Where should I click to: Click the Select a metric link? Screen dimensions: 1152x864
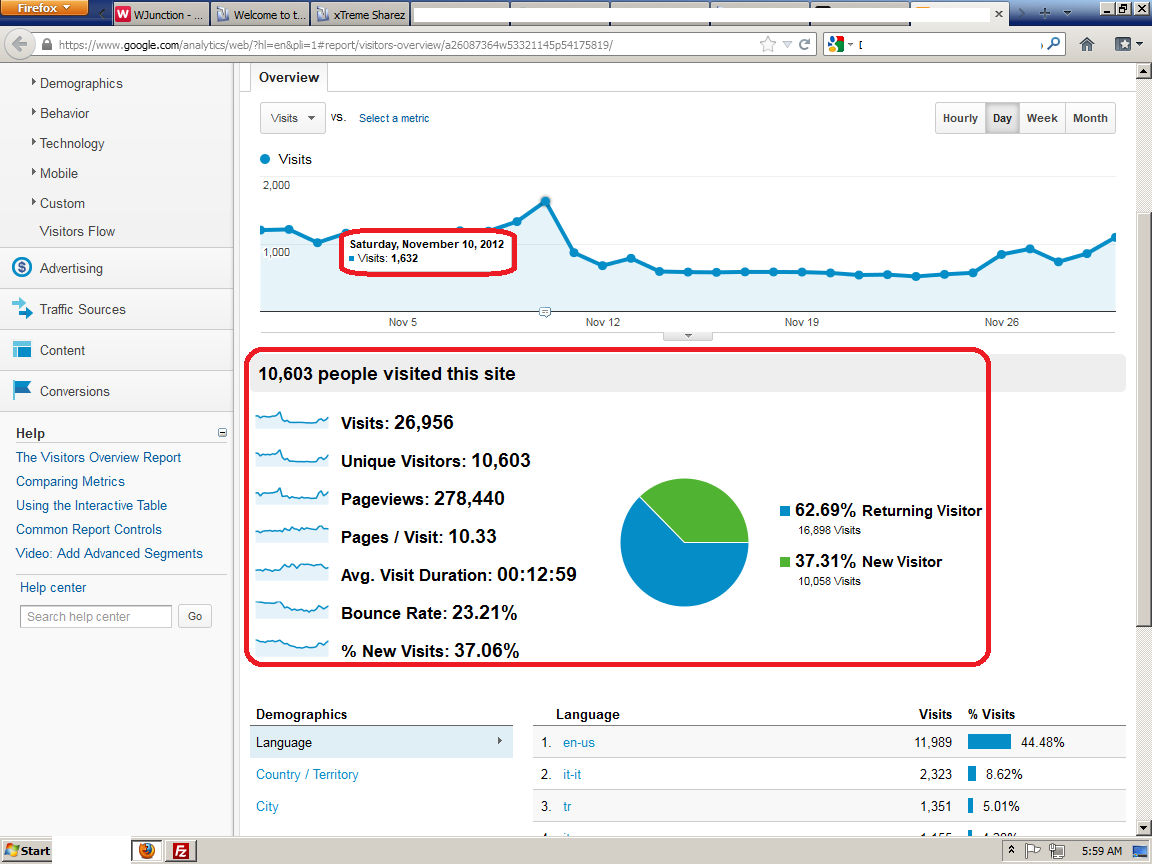(x=394, y=118)
